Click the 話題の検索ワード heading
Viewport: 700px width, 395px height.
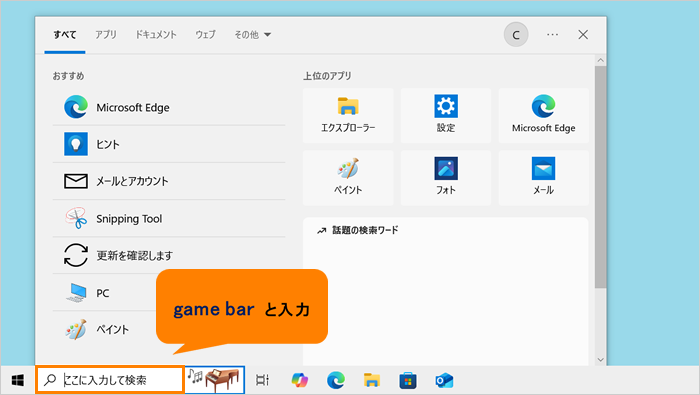click(x=365, y=230)
